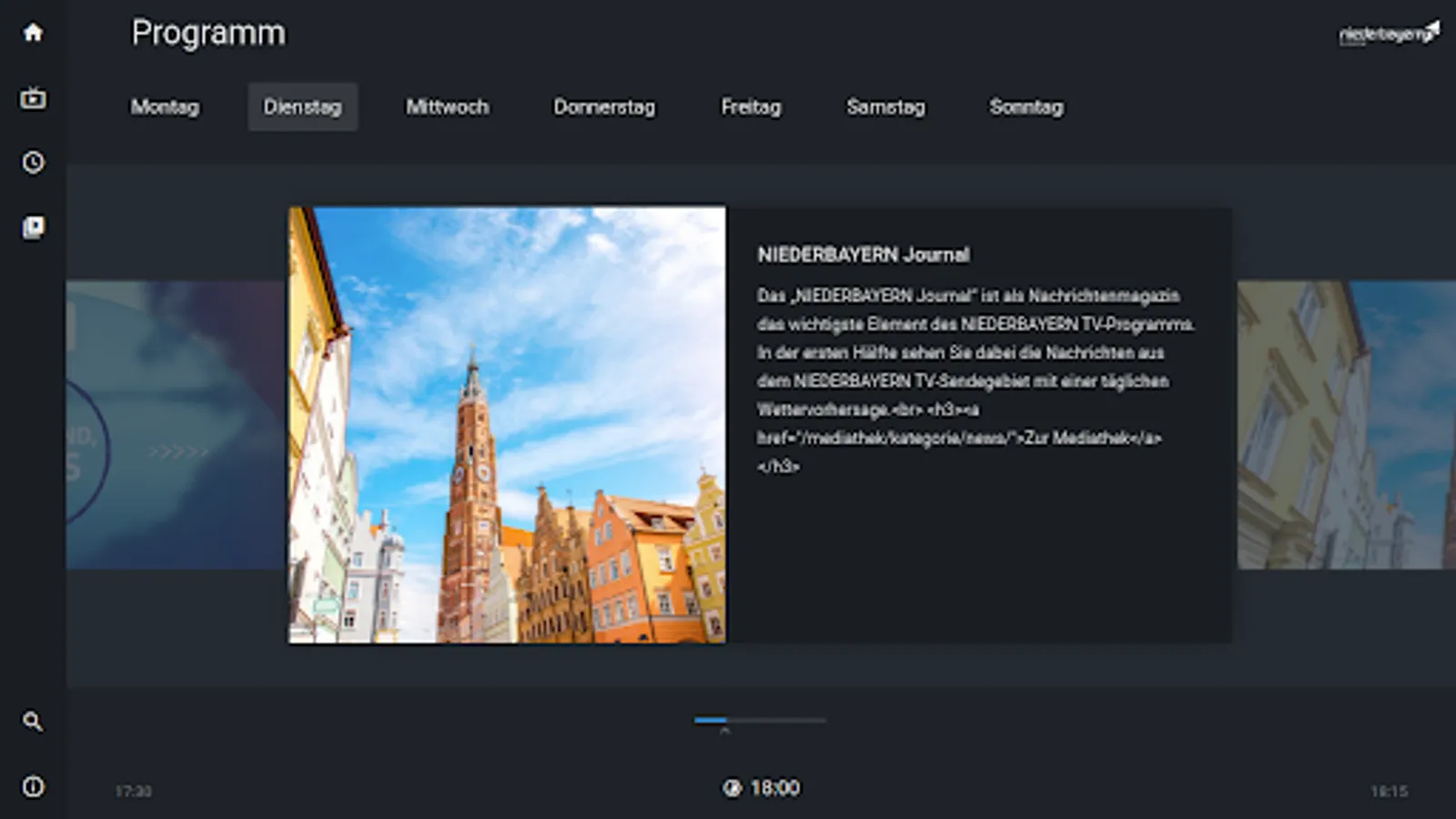Viewport: 1456px width, 819px height.
Task: Switch to the Donnerstag tab
Action: [604, 107]
